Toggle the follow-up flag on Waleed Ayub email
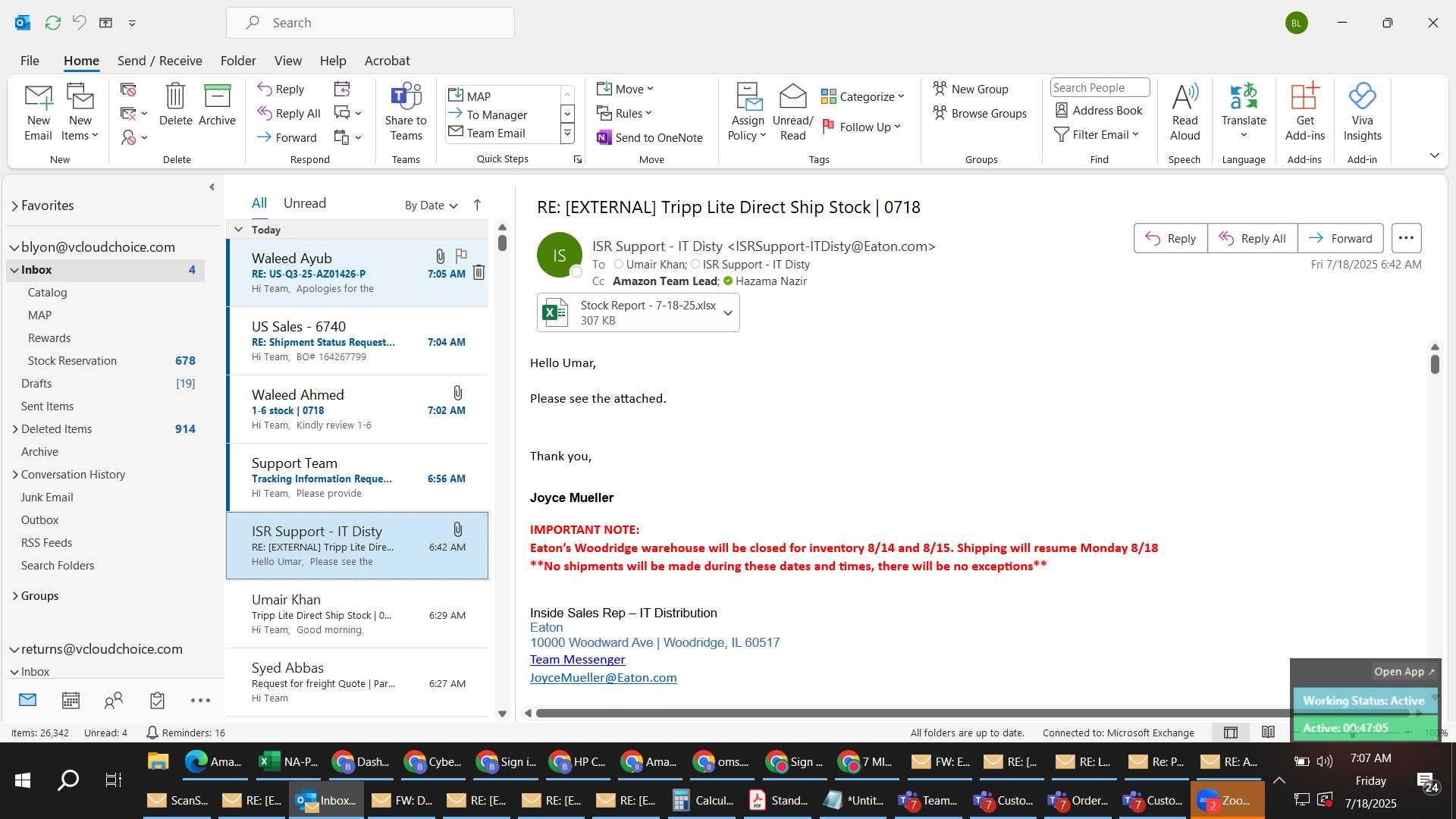Screen dimensions: 1456x819 pos(460,256)
